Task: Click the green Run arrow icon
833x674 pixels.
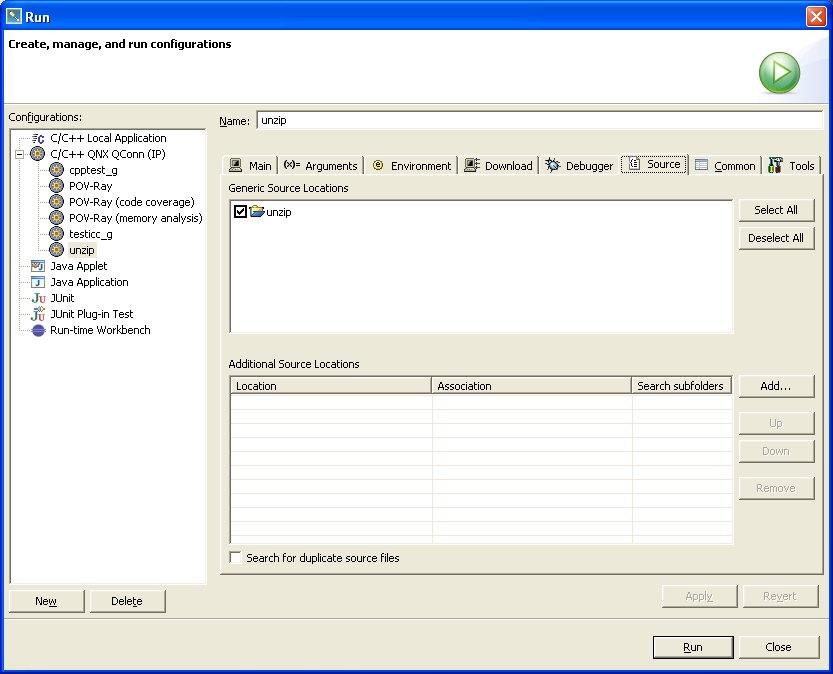Action: (779, 72)
